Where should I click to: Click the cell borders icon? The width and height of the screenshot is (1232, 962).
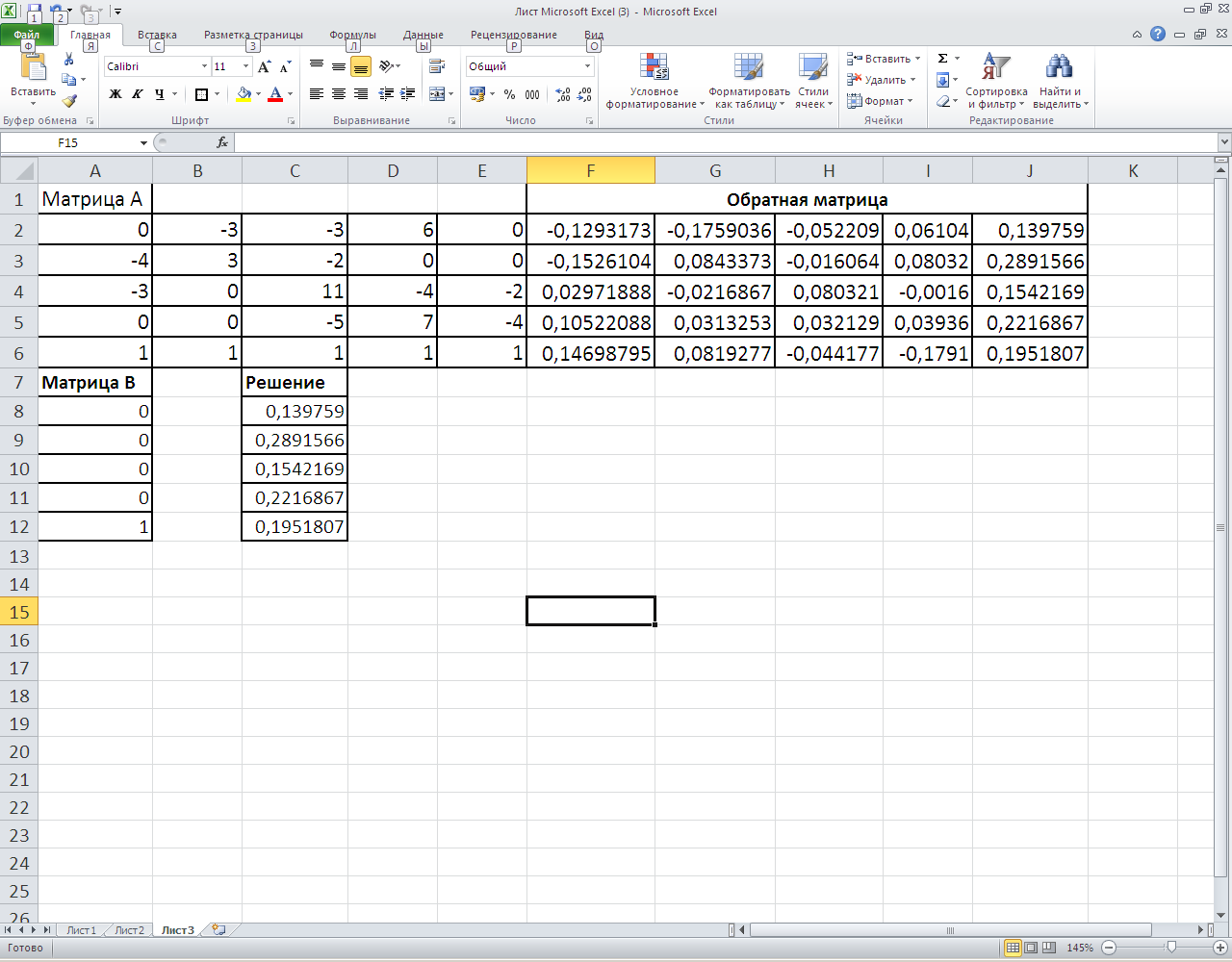click(201, 94)
